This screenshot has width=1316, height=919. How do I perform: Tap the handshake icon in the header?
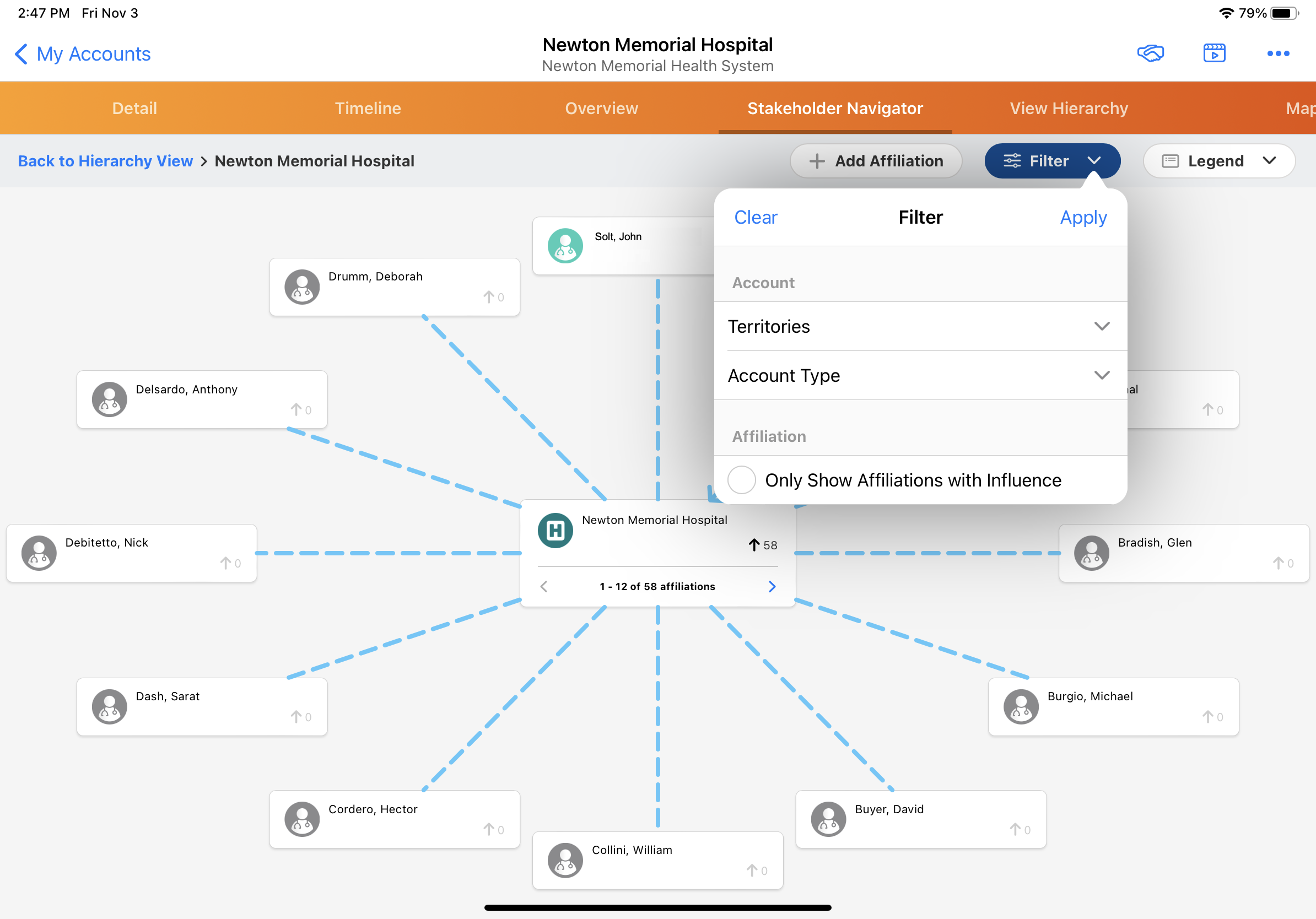[1150, 53]
